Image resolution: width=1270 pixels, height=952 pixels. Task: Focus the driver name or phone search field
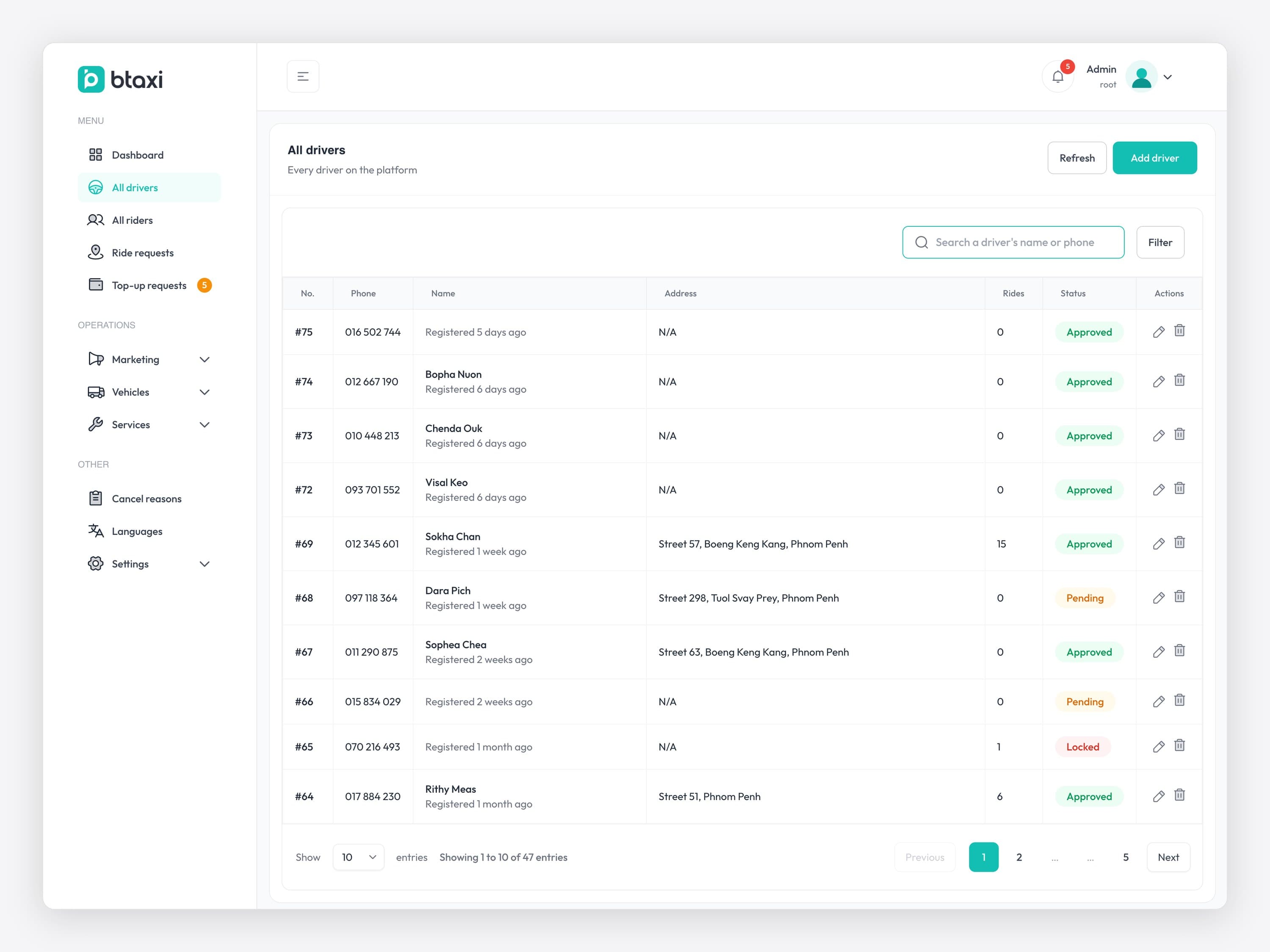(1013, 242)
